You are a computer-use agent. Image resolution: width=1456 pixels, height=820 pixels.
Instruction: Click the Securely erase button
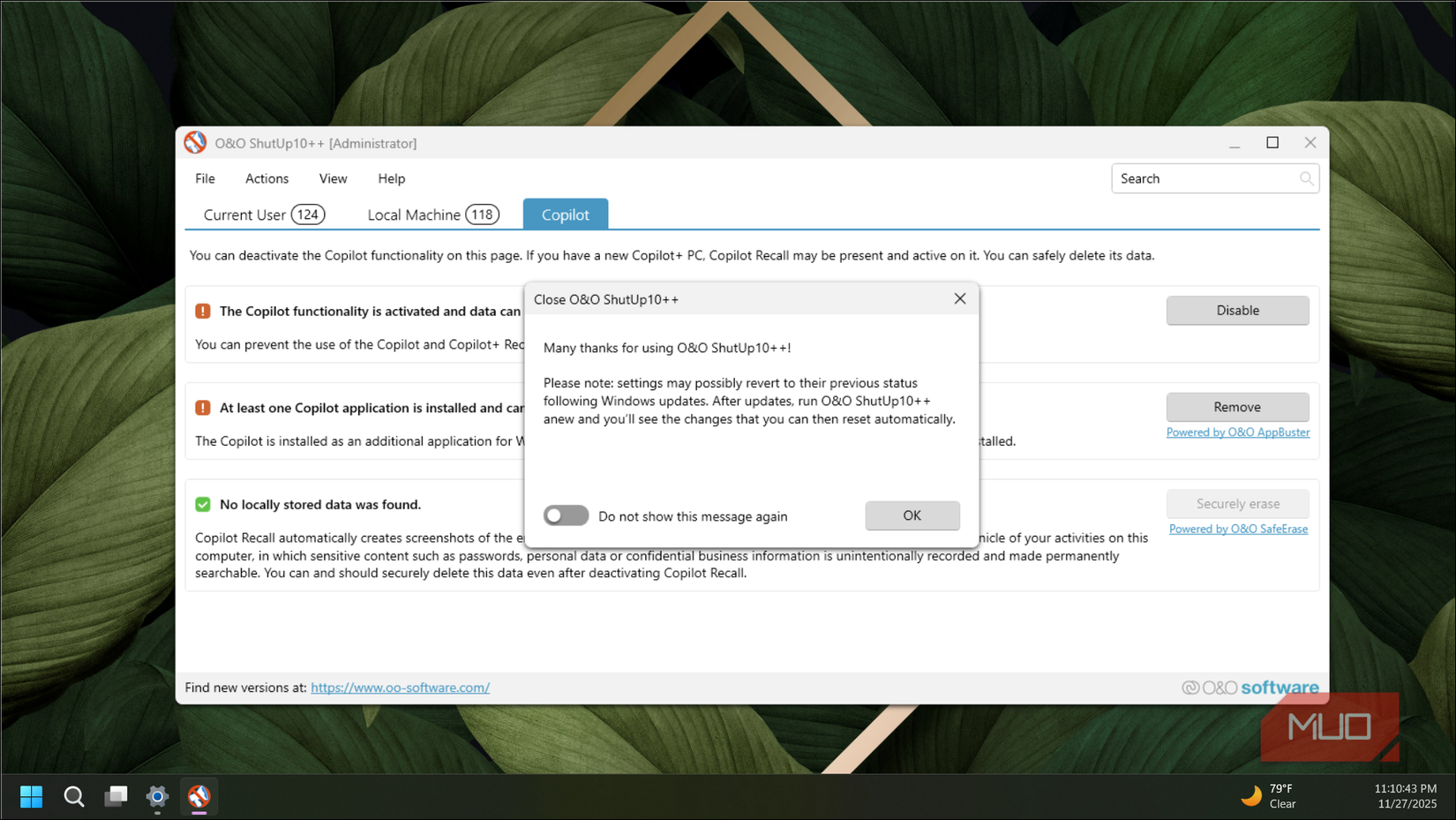[x=1238, y=504]
